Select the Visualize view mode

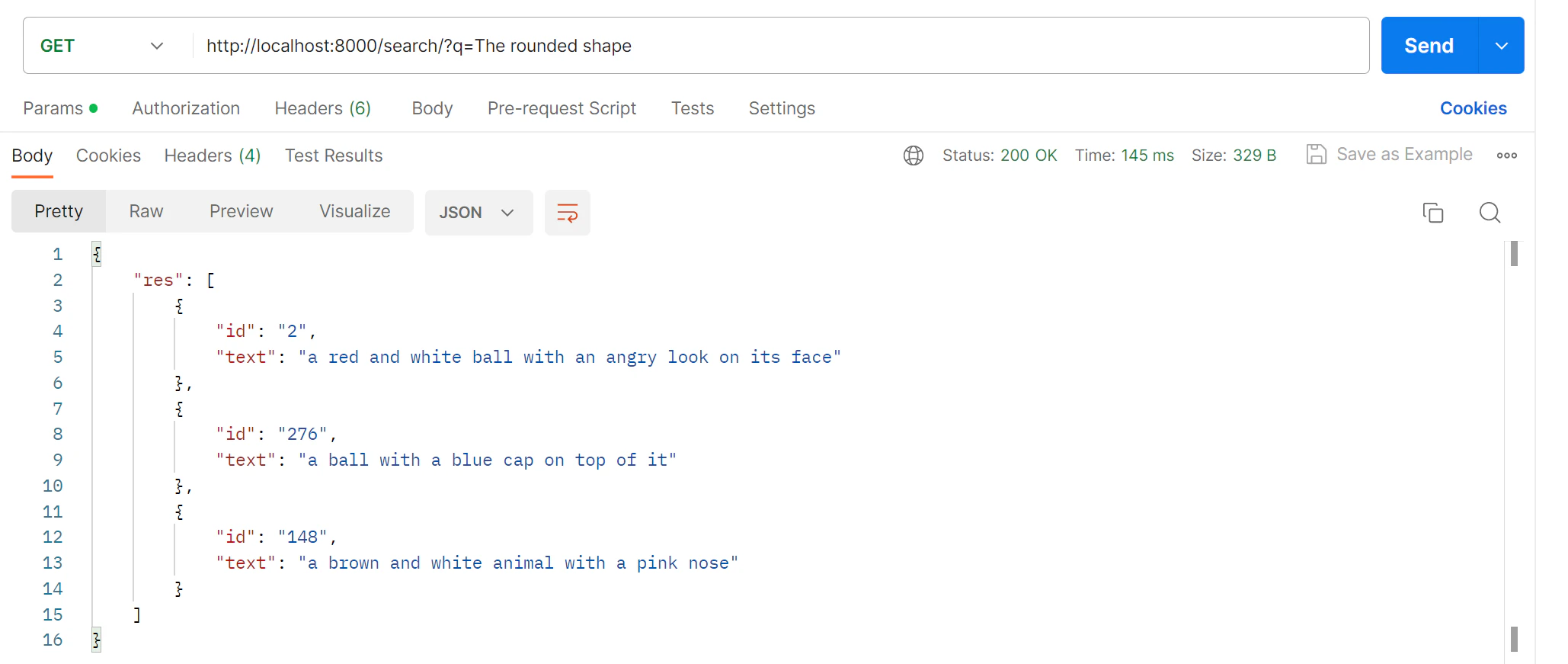coord(354,211)
